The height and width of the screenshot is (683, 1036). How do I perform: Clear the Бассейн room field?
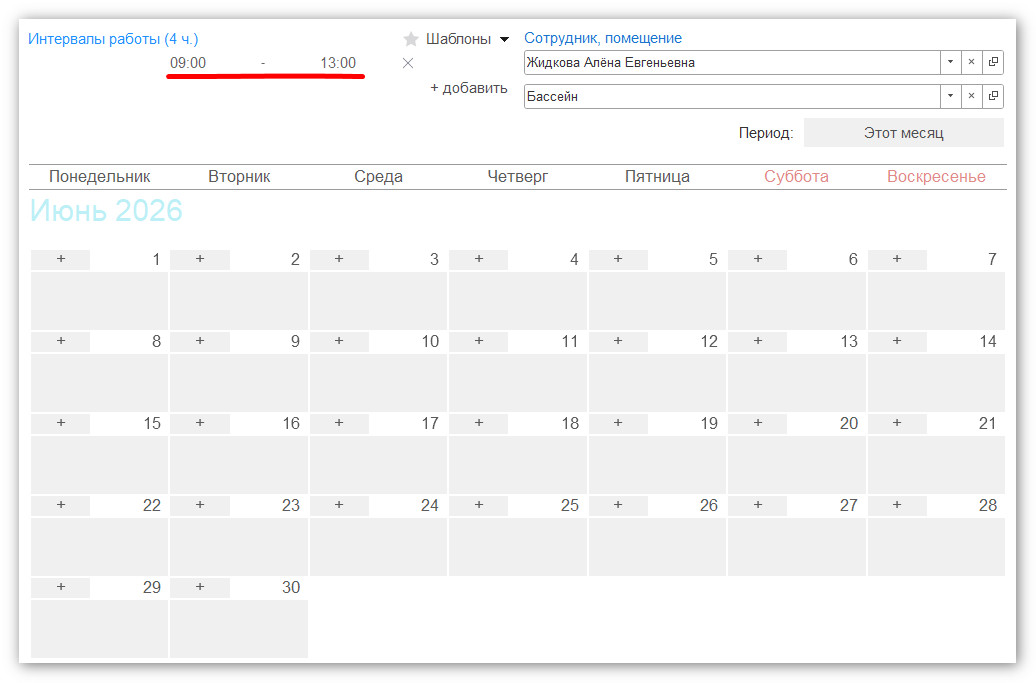coord(971,96)
